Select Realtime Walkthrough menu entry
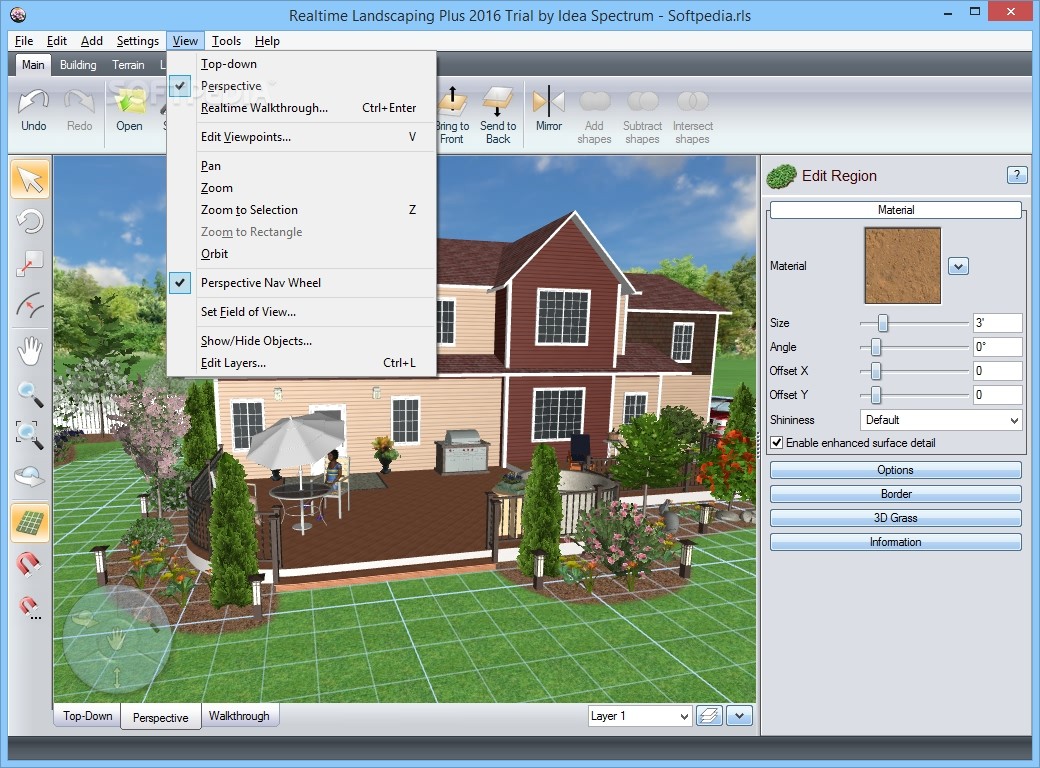Screen dimensions: 1040x768 302,107
